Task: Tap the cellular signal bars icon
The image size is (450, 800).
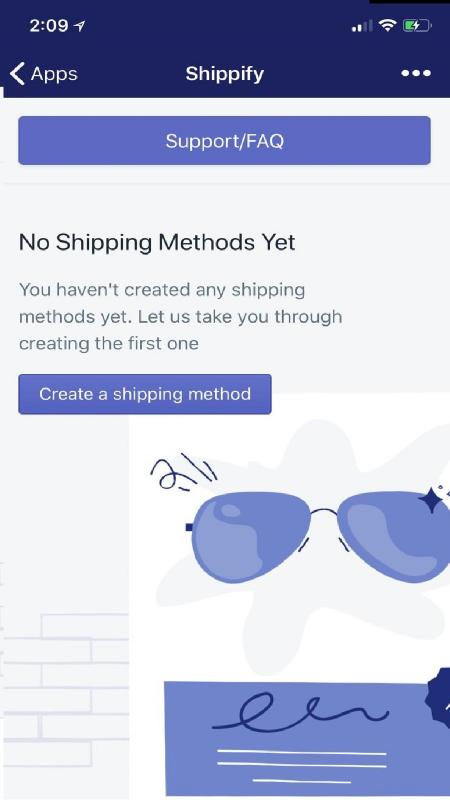Action: [x=362, y=26]
